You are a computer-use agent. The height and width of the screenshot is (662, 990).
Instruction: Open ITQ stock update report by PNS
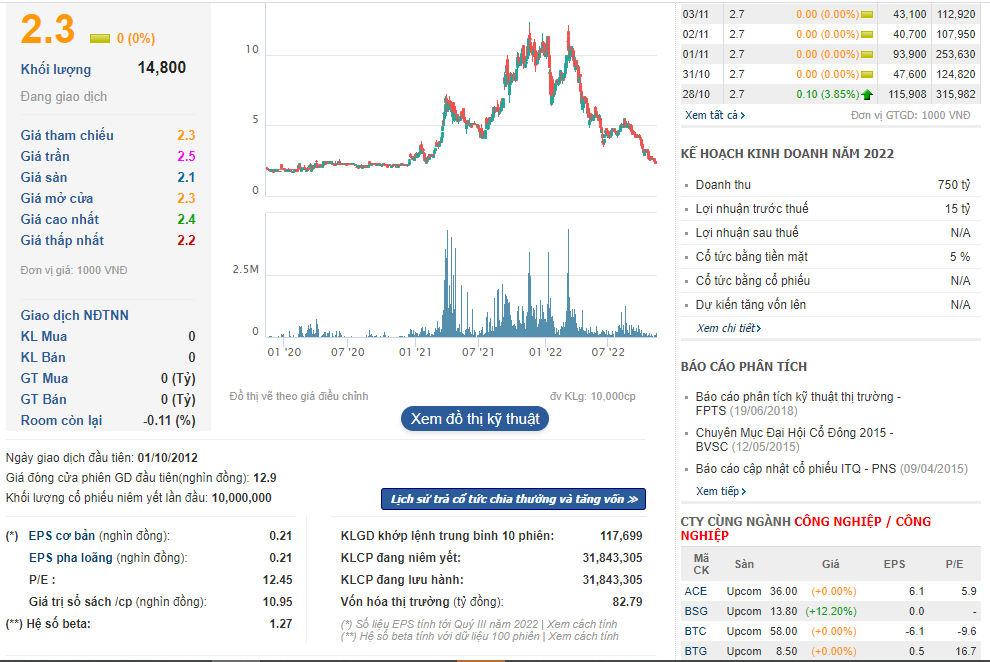click(x=832, y=469)
